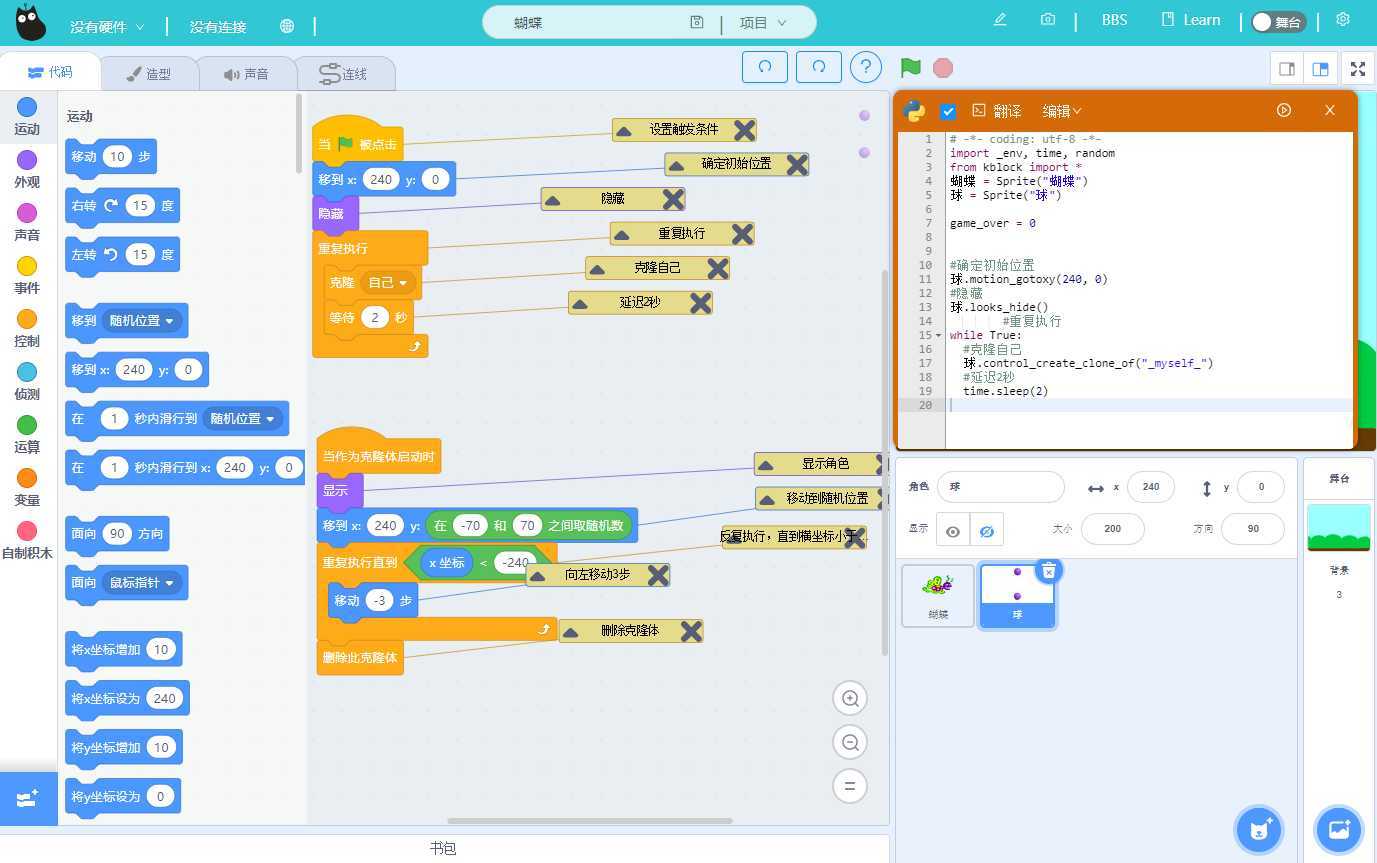The height and width of the screenshot is (863, 1377).
Task: Delete the 删除克隆体 comment
Action: pyautogui.click(x=691, y=631)
